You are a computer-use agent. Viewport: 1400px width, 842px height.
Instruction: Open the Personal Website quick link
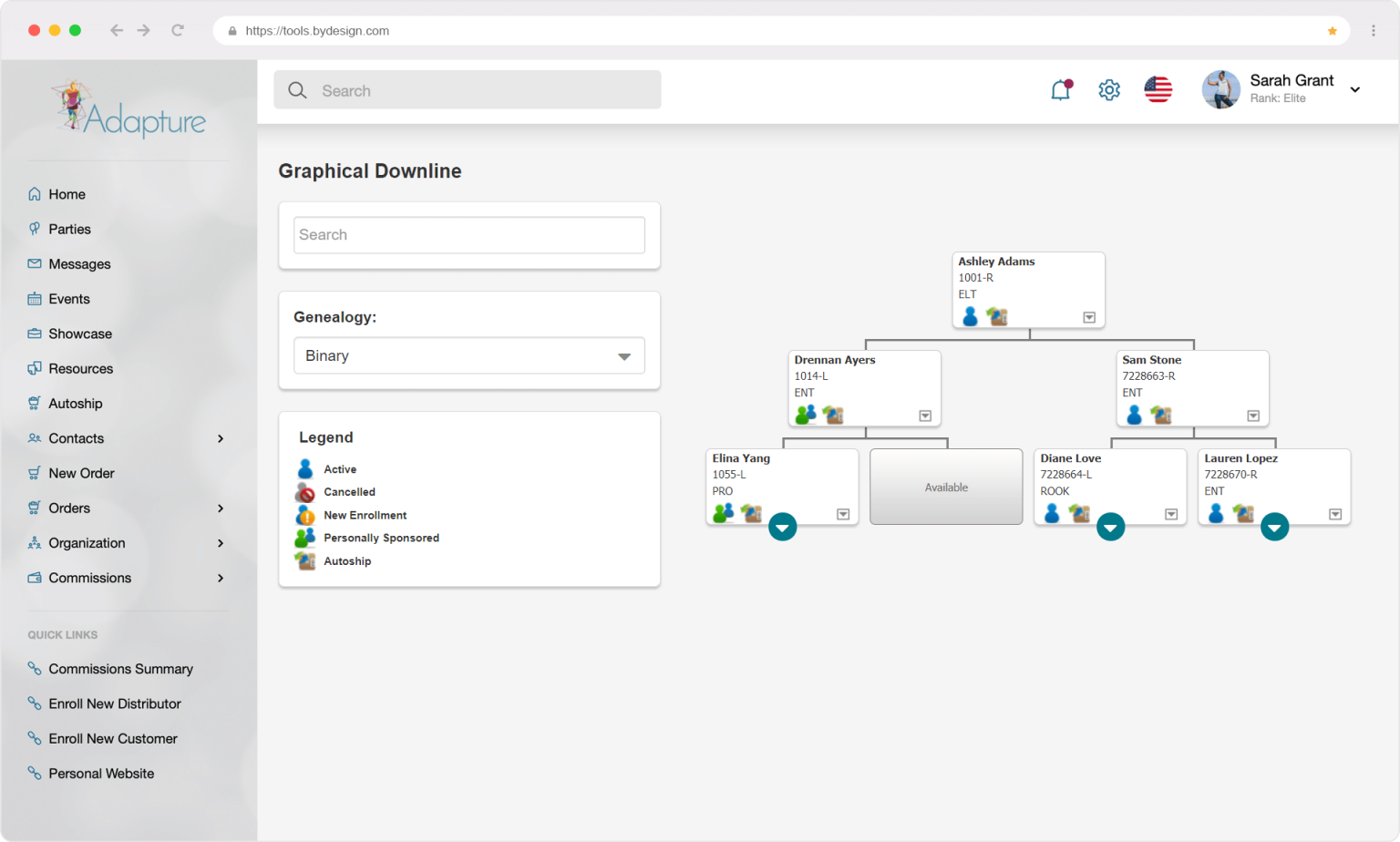click(101, 774)
